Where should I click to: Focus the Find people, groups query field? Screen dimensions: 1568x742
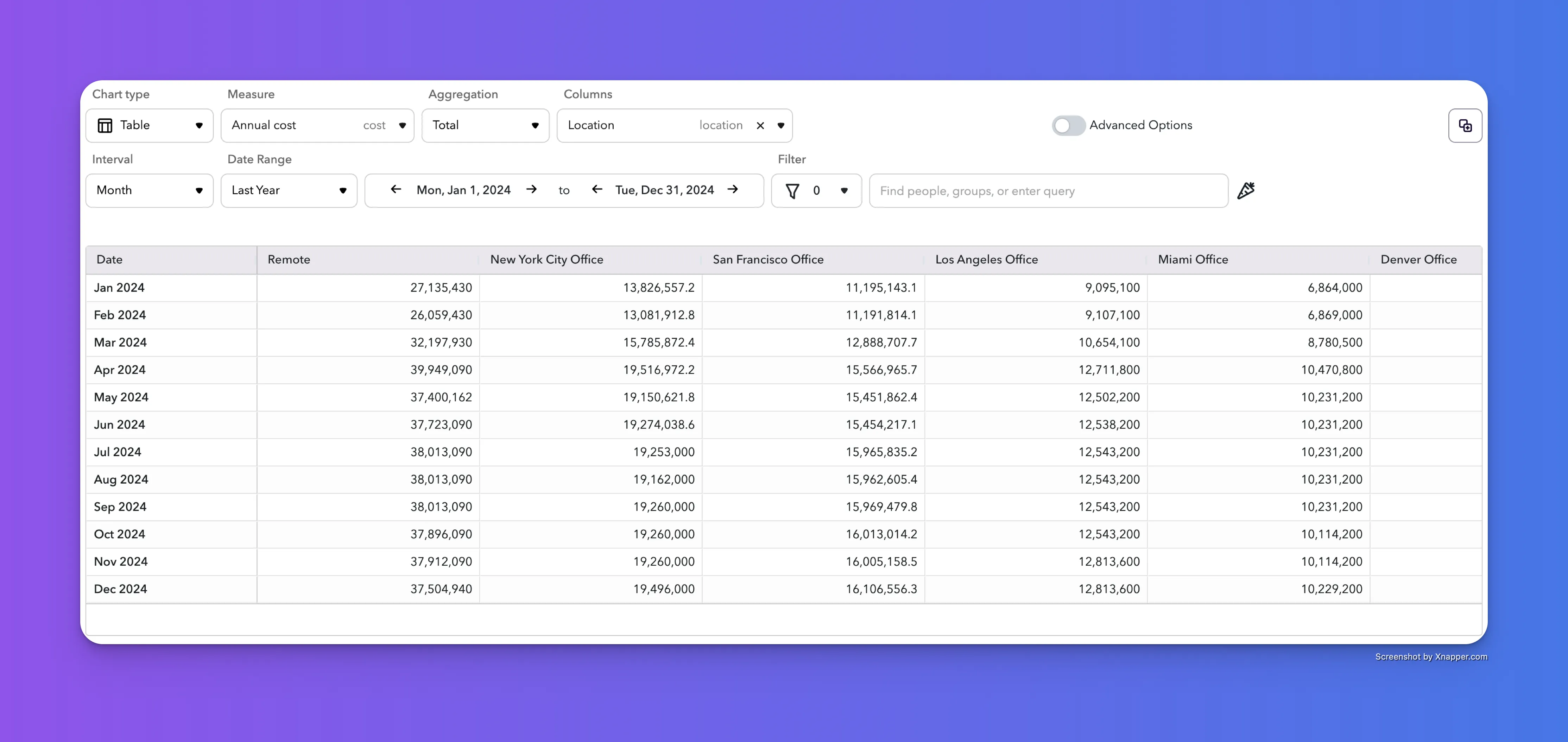coord(1048,190)
